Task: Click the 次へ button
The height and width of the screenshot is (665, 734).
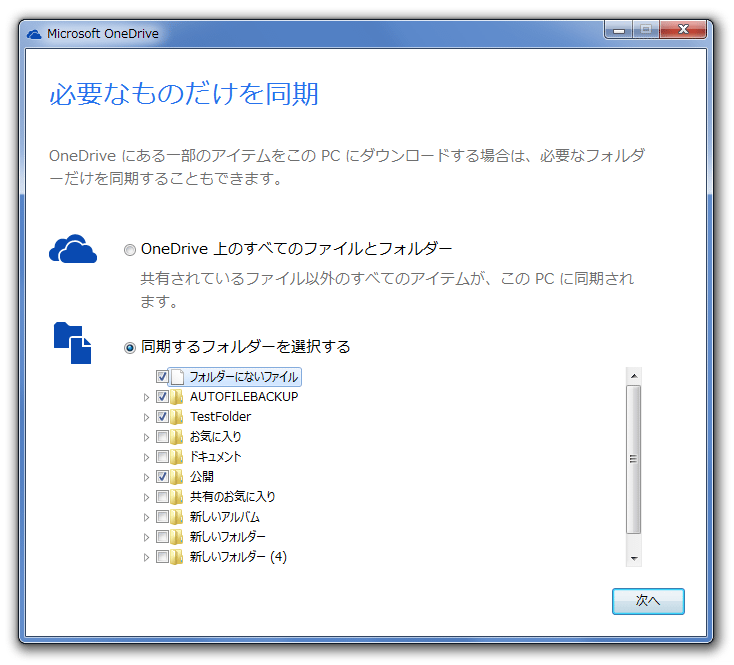Action: pos(648,601)
